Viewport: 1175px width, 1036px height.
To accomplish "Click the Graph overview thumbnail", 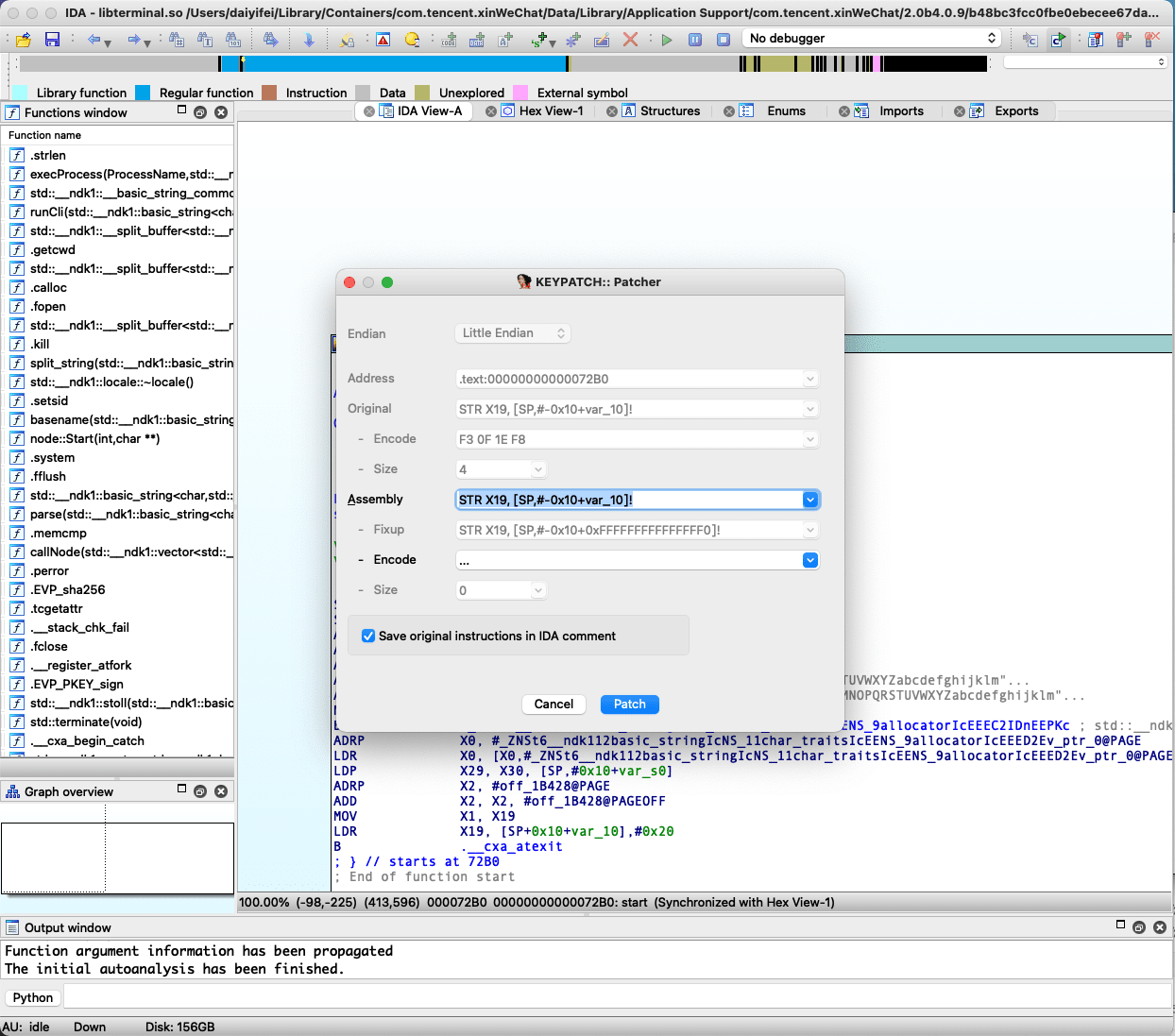I will pyautogui.click(x=117, y=858).
